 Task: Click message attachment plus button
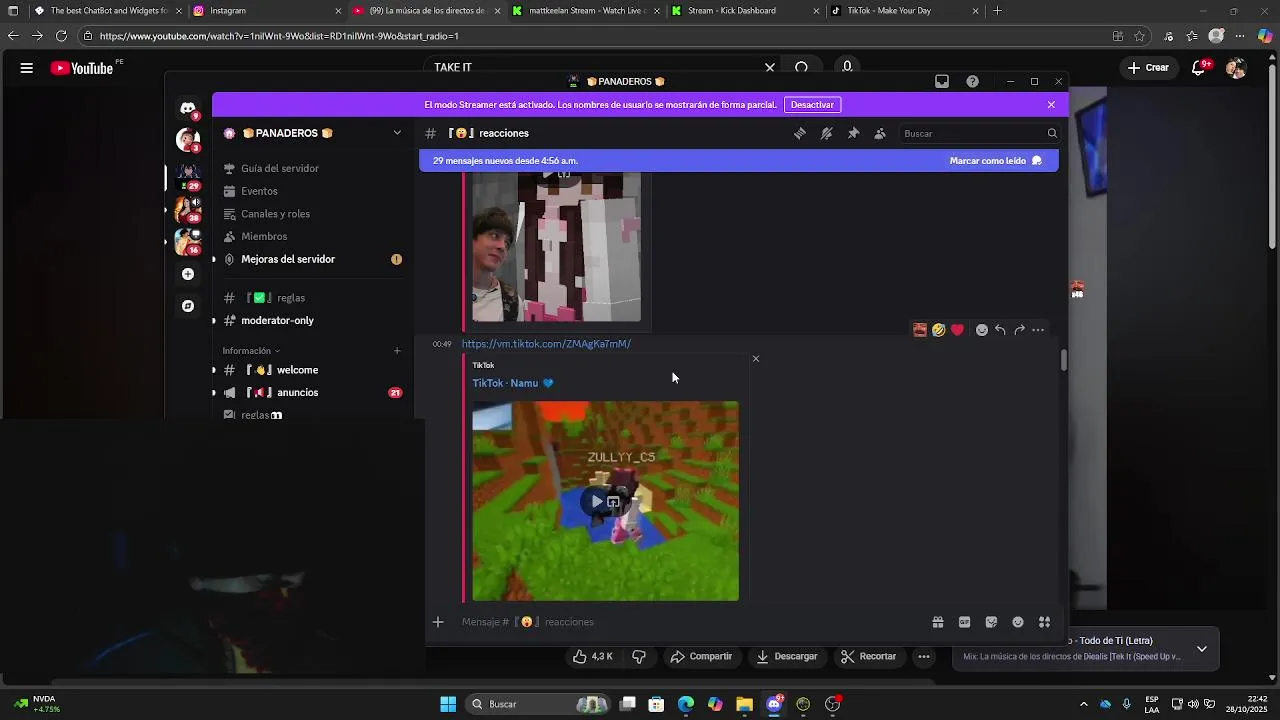click(438, 622)
